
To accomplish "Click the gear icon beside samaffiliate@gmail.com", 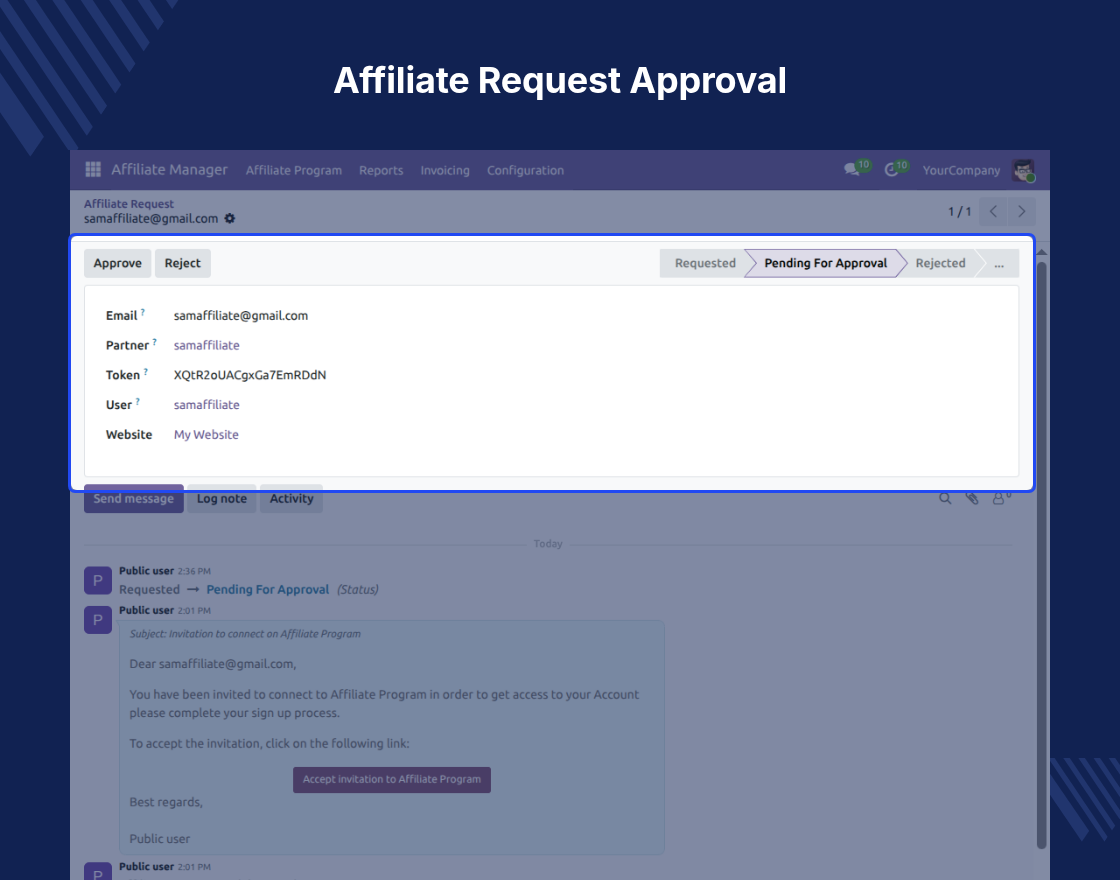I will click(229, 219).
